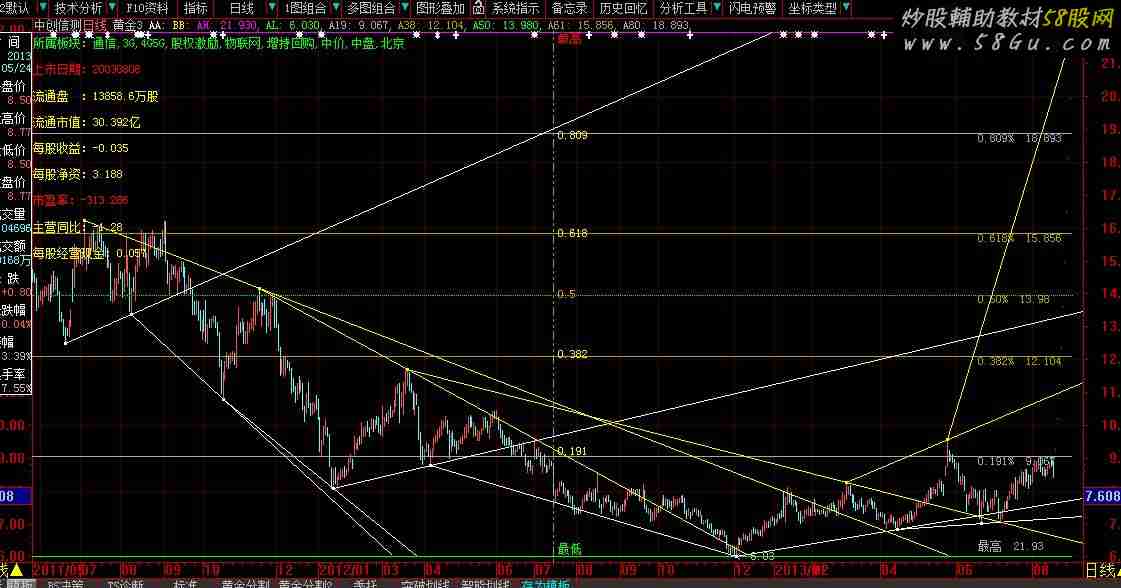Viewport: 1121px width, 588px height.
Task: Click the A19: 9.067 indicator value
Action: pos(357,26)
